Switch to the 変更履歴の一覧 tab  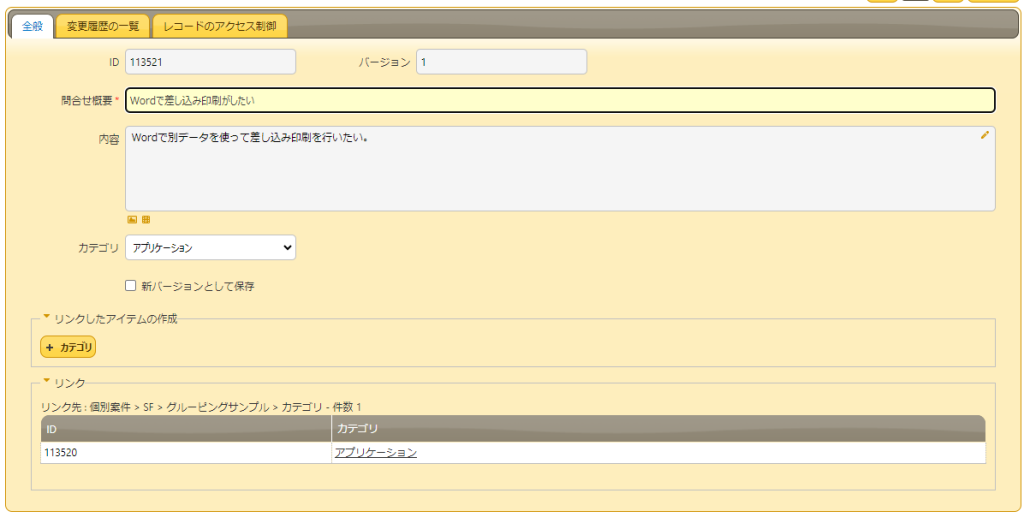pyautogui.click(x=103, y=27)
